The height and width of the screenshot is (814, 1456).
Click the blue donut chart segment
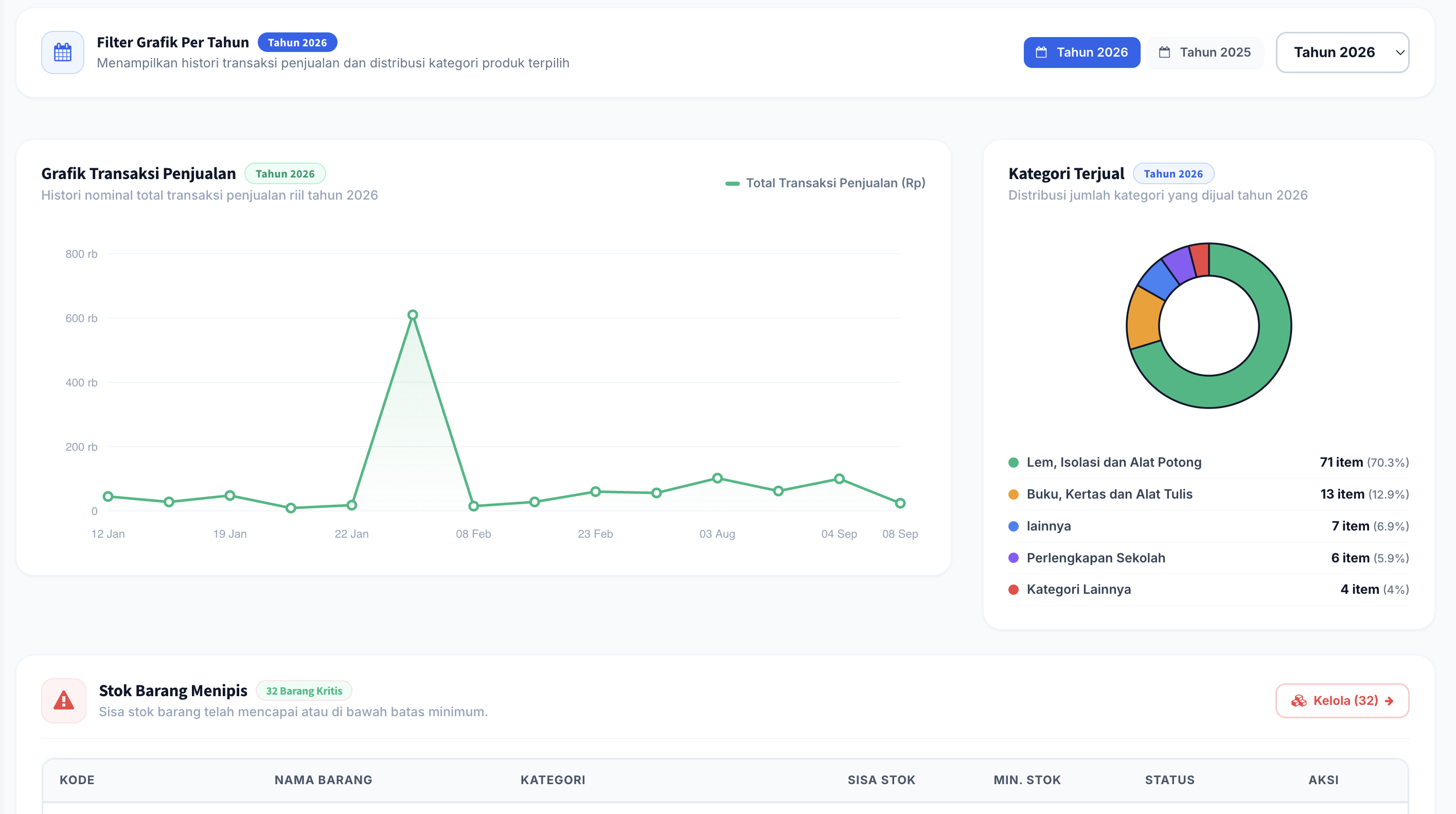[x=1158, y=281]
